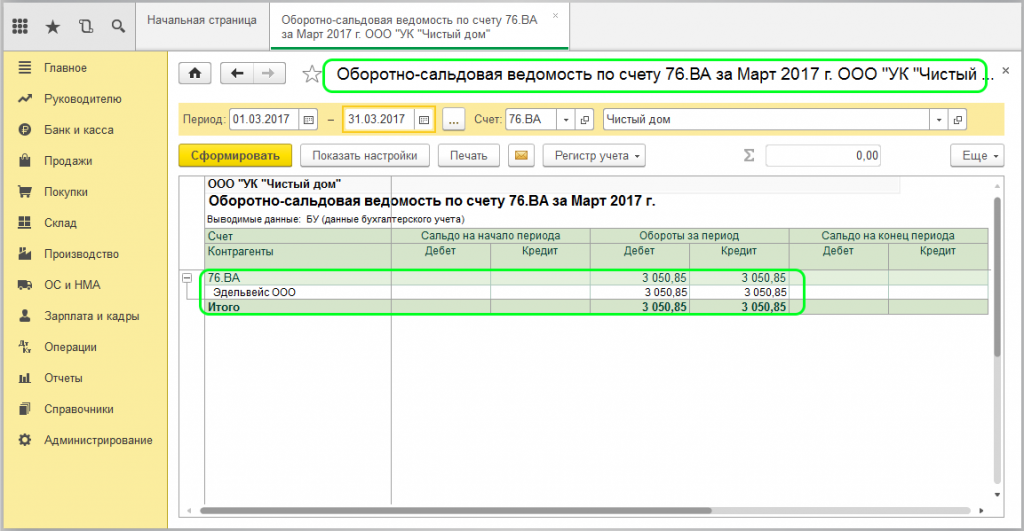Image resolution: width=1024 pixels, height=531 pixels.
Task: Open the main menu grid icon
Action: 19,26
